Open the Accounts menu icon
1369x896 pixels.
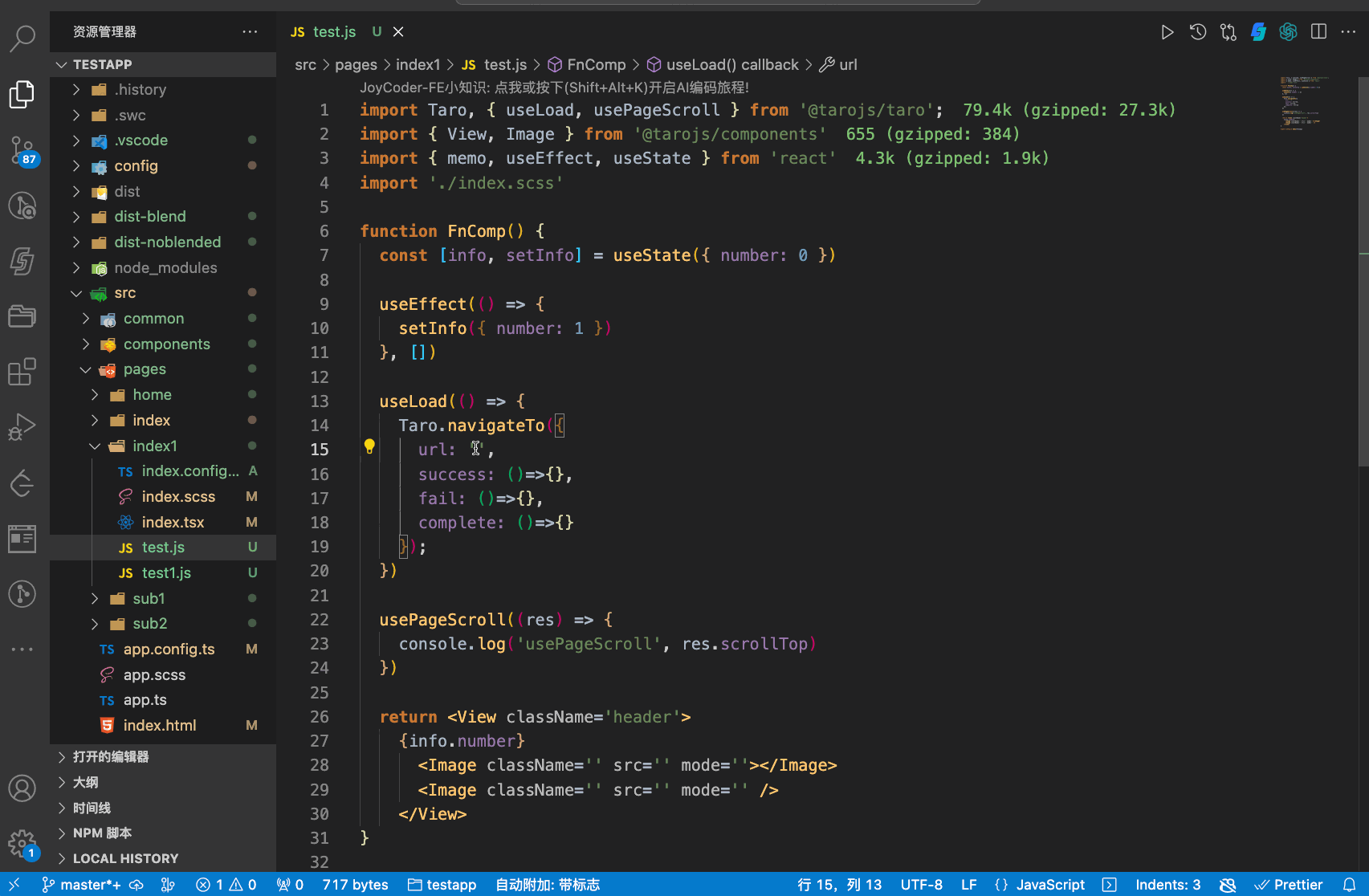(x=22, y=788)
